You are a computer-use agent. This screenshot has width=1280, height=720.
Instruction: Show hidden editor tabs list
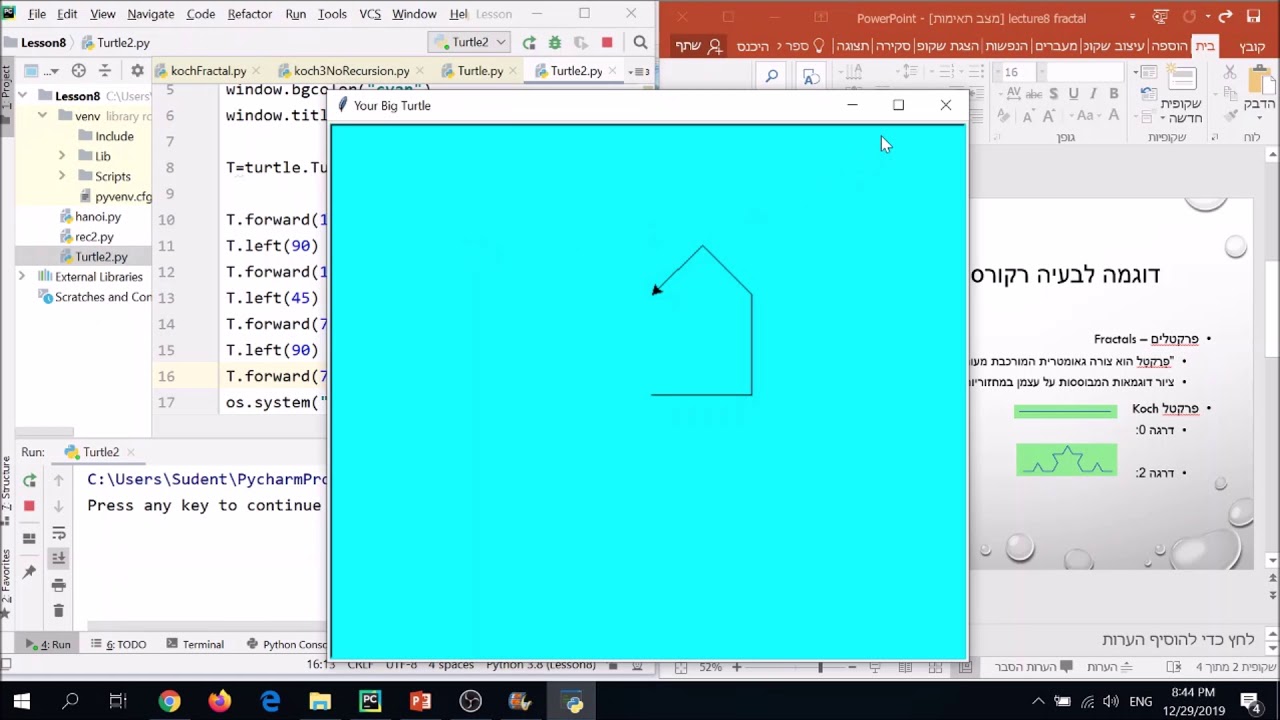point(638,71)
